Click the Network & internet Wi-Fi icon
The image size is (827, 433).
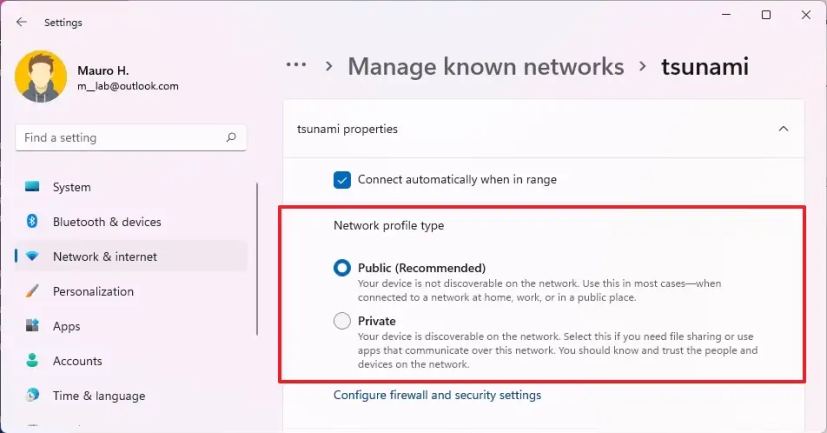tap(33, 257)
